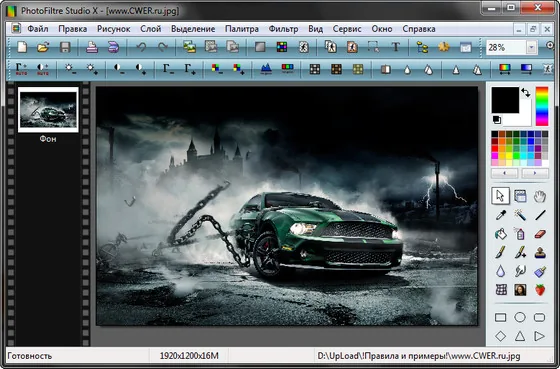
Task: Open the Палитра menu
Action: click(242, 29)
